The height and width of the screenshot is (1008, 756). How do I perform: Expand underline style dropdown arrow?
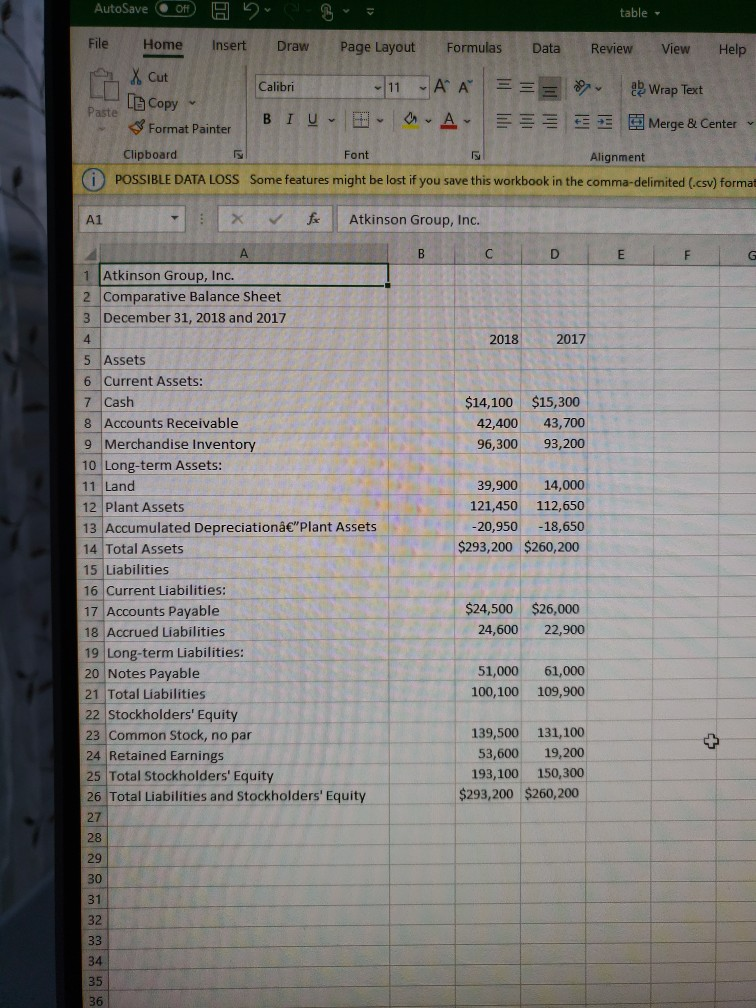[x=332, y=120]
